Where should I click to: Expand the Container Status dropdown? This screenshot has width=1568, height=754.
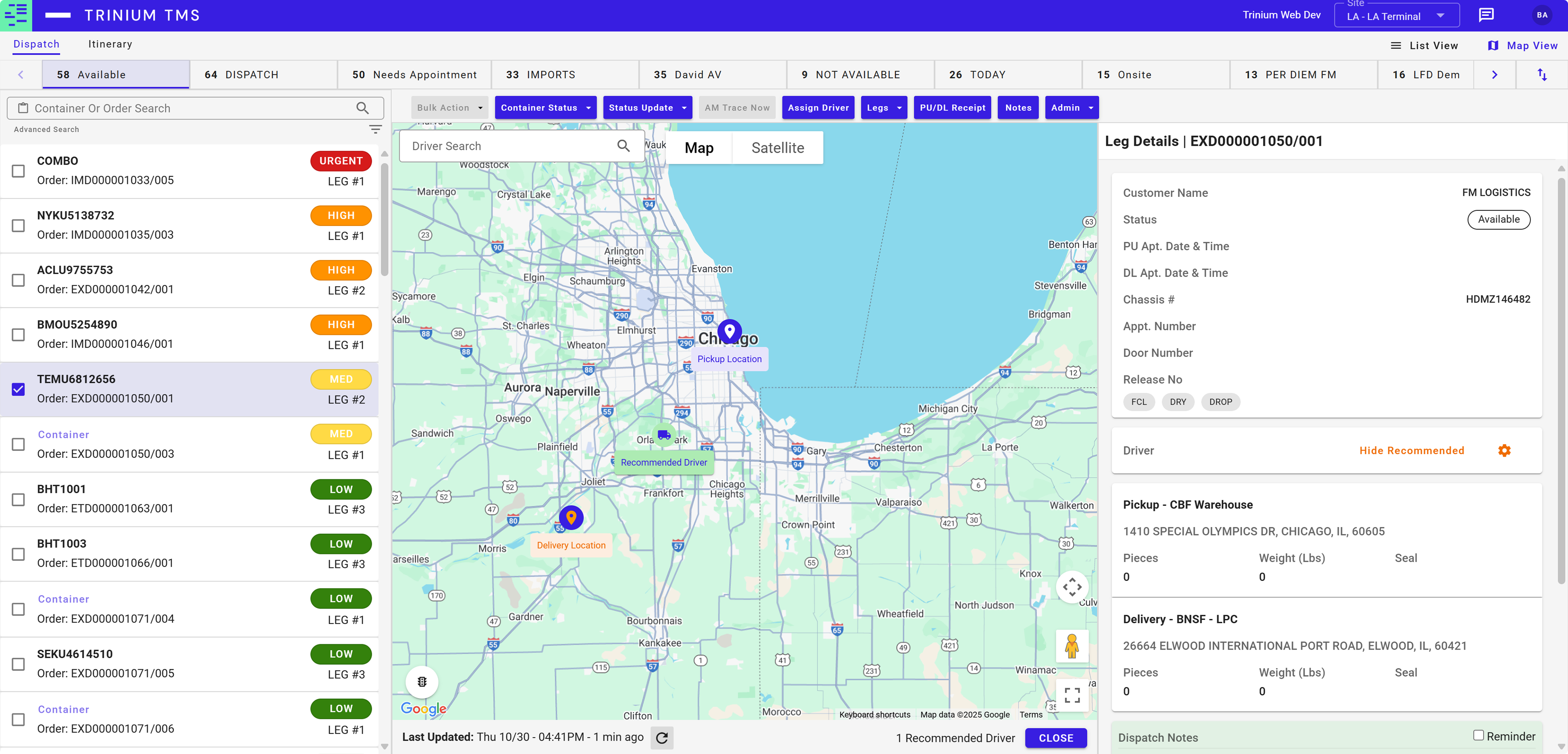tap(545, 108)
